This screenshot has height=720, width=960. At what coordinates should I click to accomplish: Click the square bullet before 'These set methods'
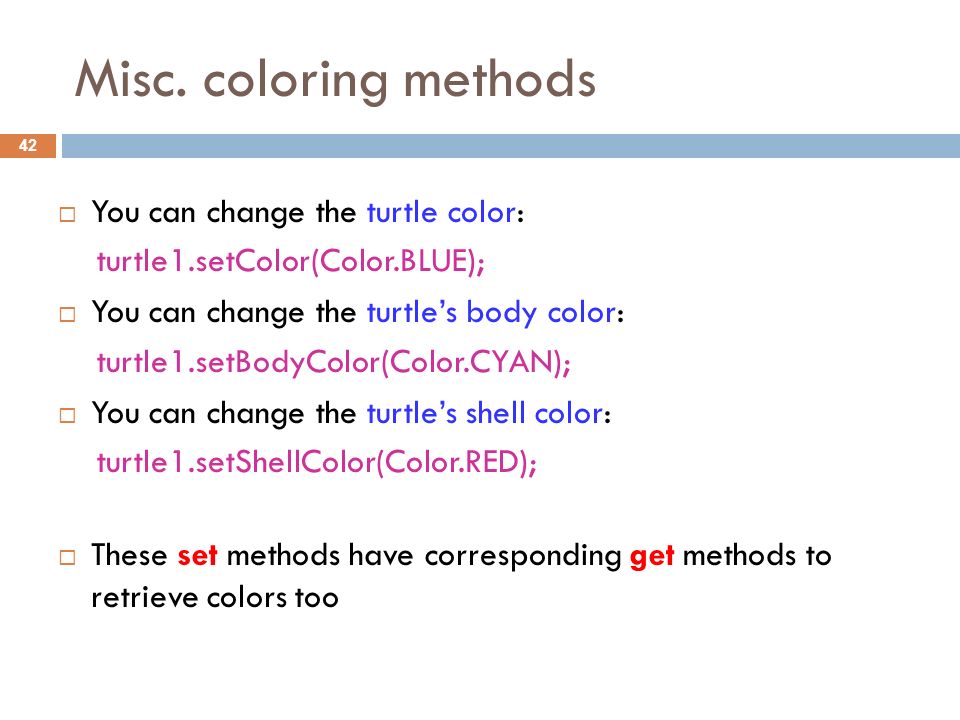coord(67,557)
